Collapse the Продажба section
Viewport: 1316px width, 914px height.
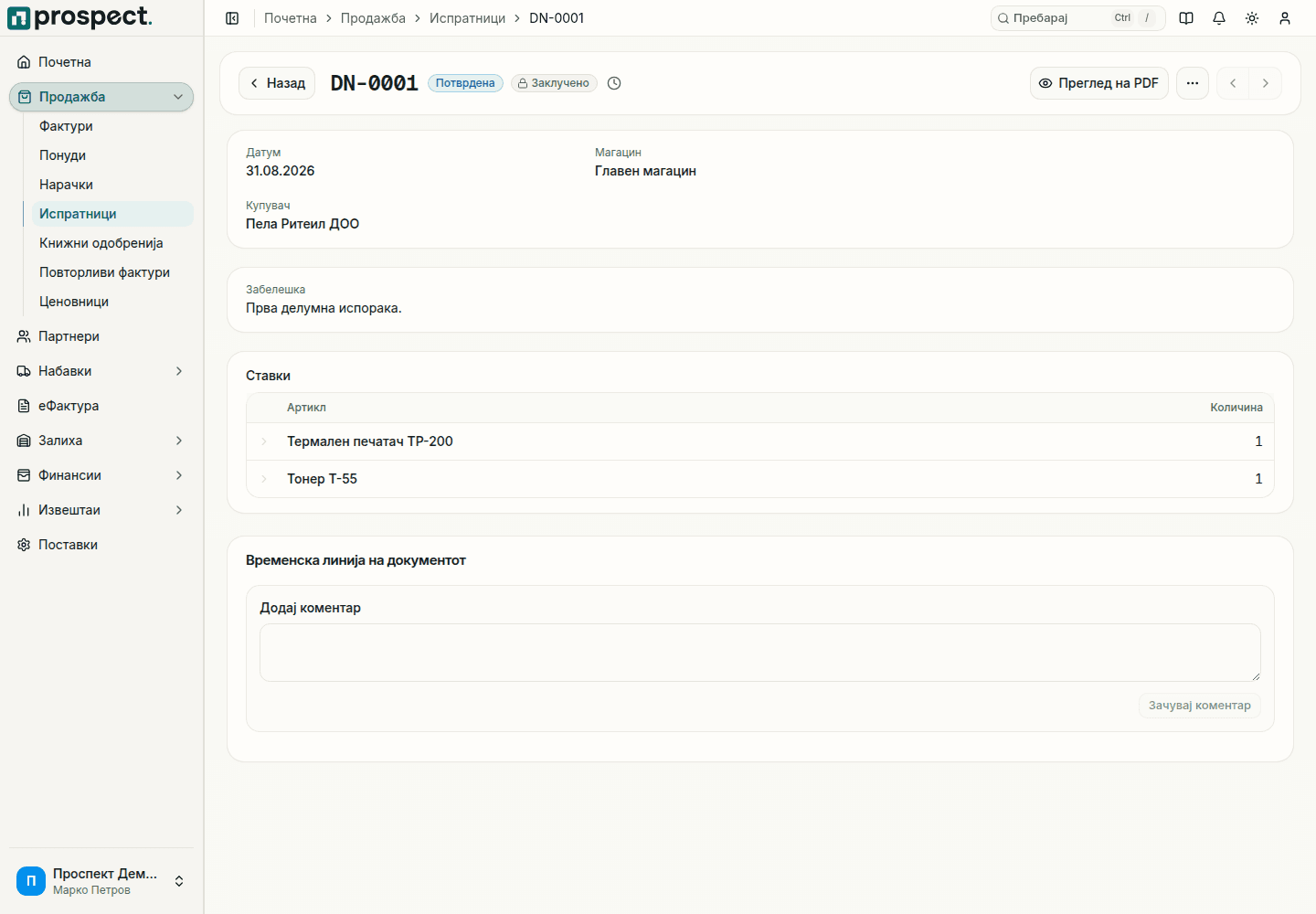pos(101,97)
